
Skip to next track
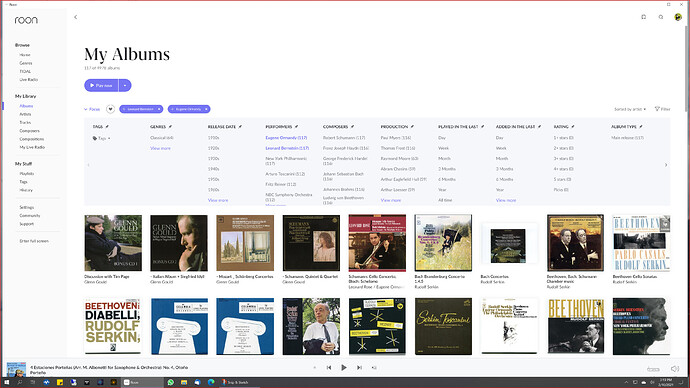pos(359,368)
